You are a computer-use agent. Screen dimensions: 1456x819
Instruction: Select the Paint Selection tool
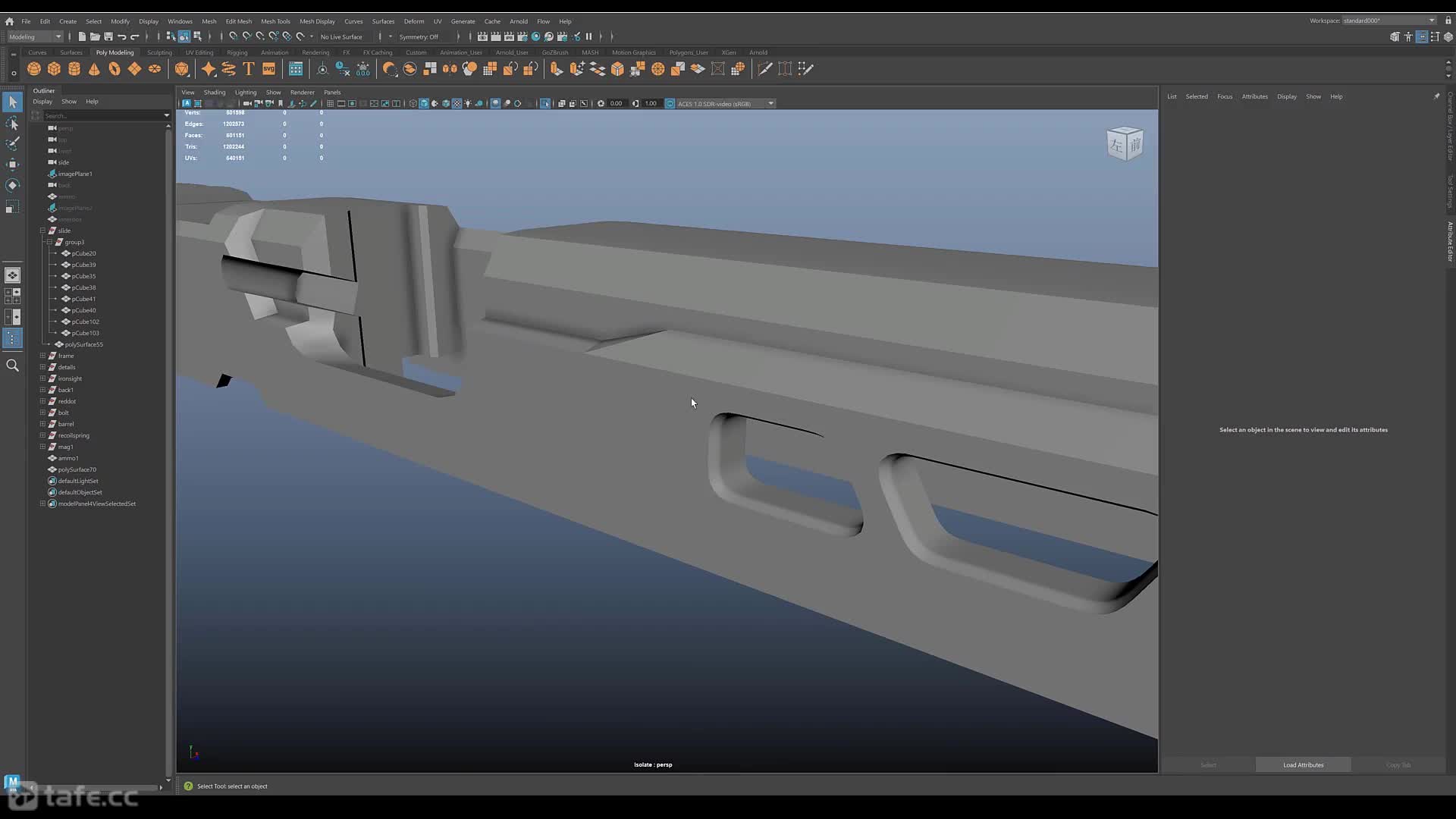(x=12, y=143)
